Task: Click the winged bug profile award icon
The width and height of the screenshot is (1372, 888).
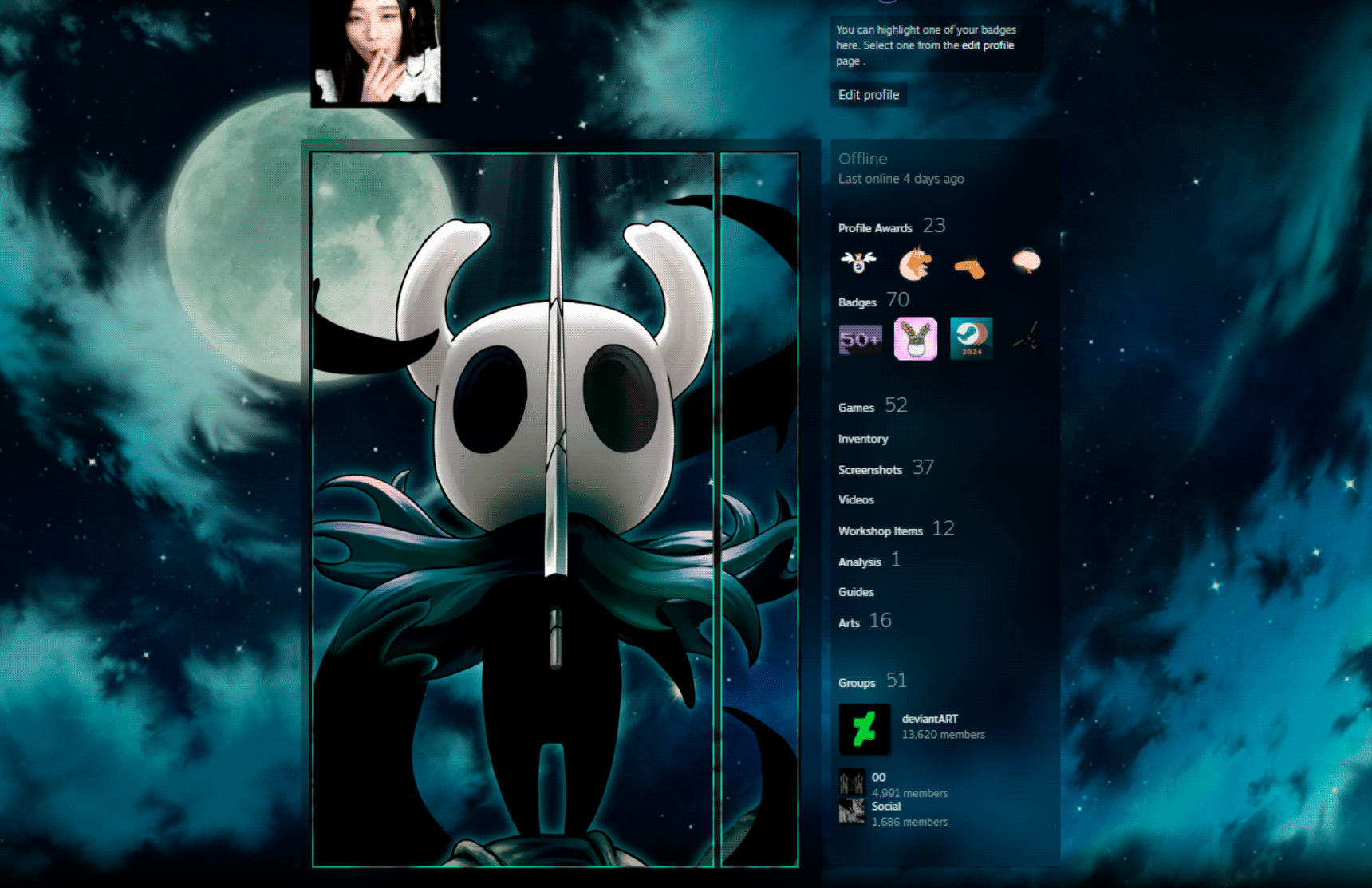Action: pos(858,262)
